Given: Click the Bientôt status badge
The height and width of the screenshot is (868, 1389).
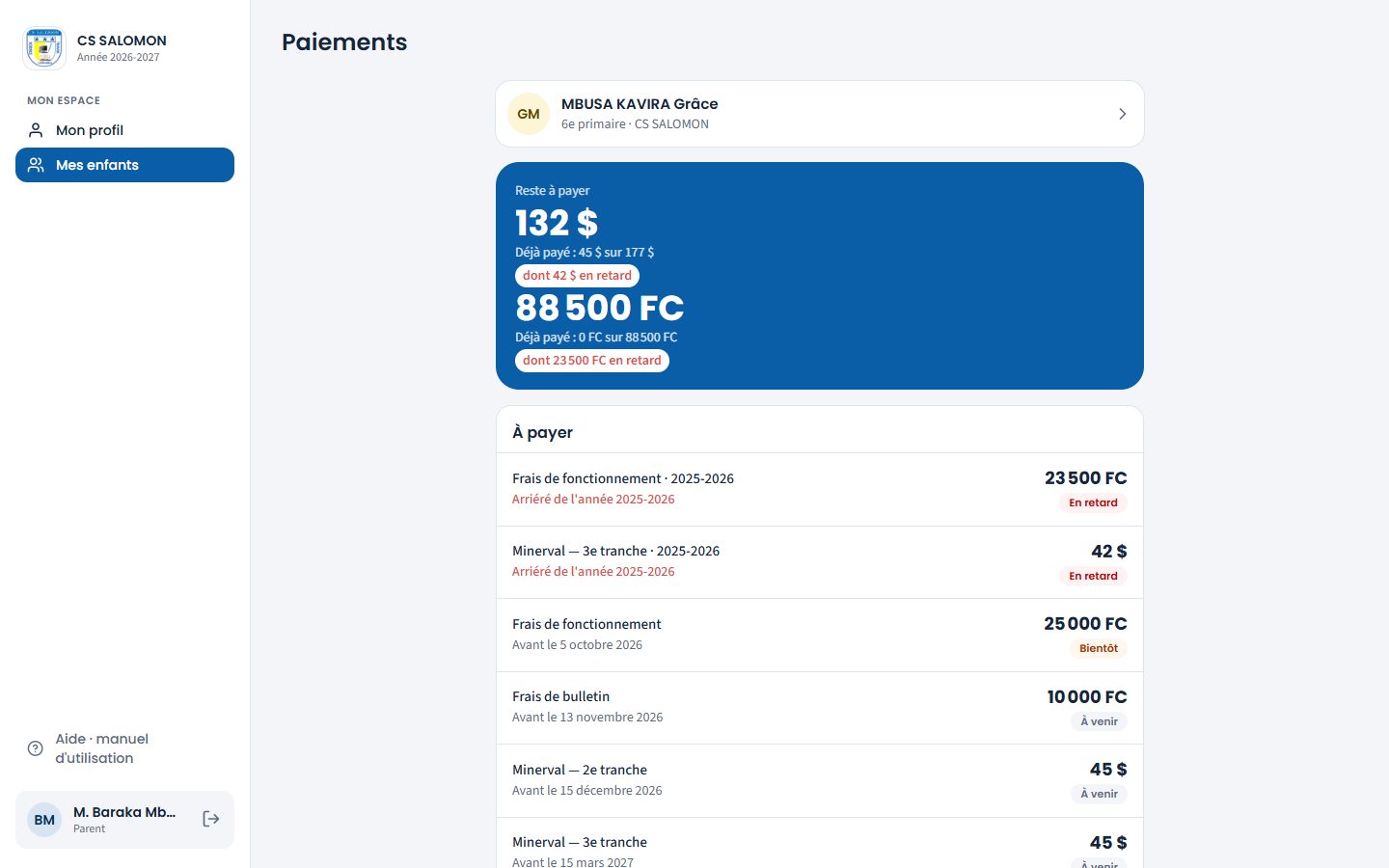Looking at the screenshot, I should pyautogui.click(x=1099, y=648).
